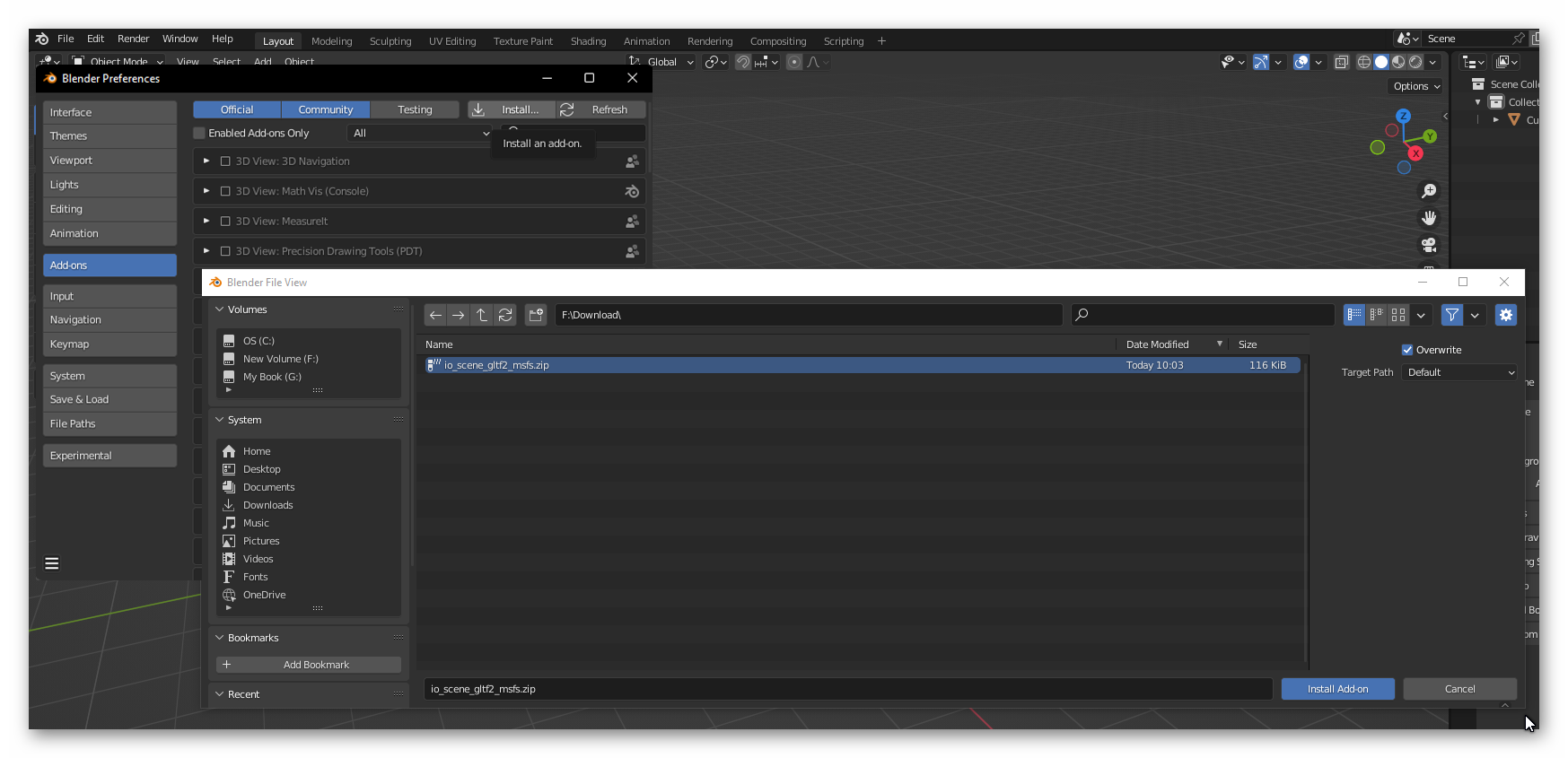Image resolution: width=1568 pixels, height=758 pixels.
Task: Click the Home folder icon
Action: [229, 451]
